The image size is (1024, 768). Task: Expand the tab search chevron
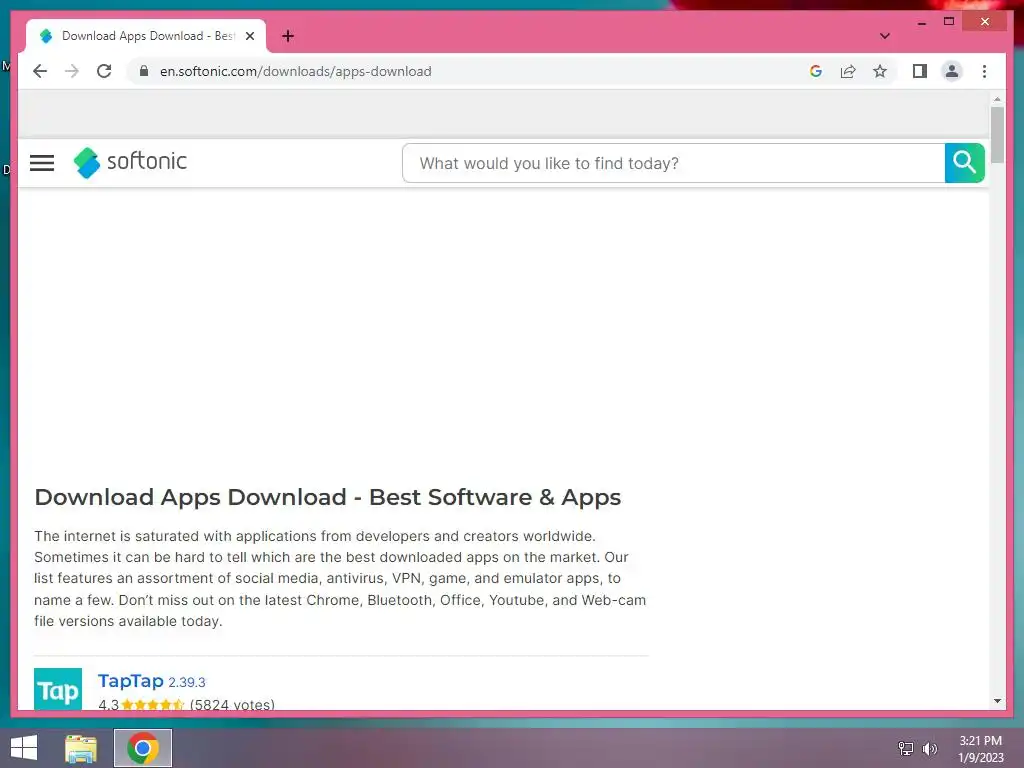click(885, 36)
